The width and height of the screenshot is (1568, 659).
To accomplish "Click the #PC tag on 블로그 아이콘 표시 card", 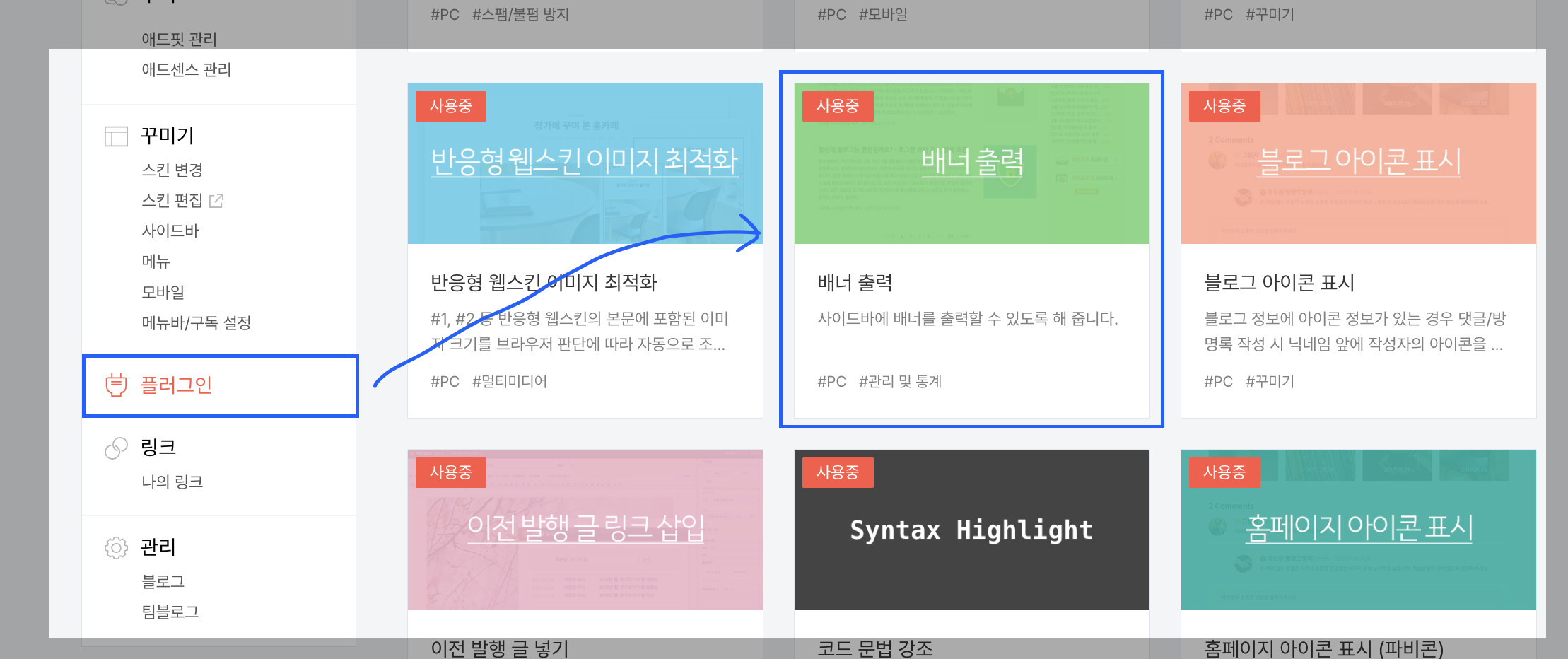I will tap(1218, 382).
